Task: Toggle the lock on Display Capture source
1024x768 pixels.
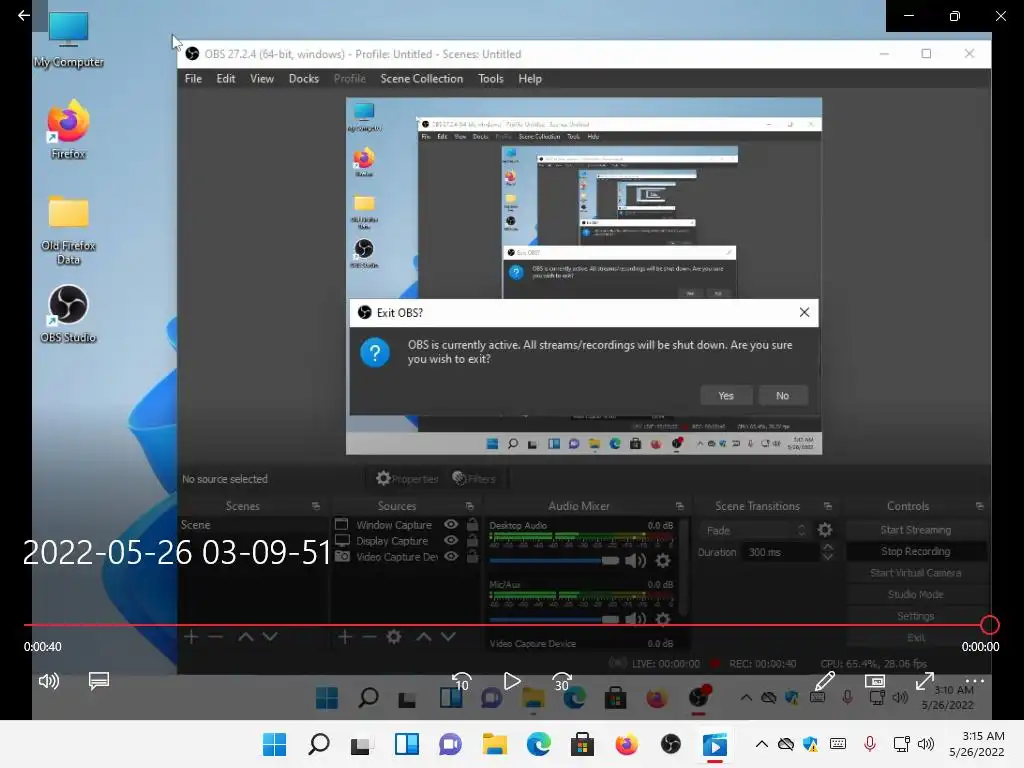Action: pos(472,541)
